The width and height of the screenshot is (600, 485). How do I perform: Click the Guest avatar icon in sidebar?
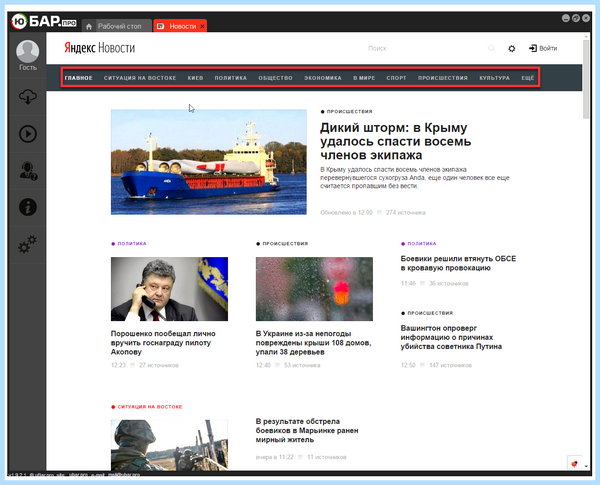(x=28, y=51)
